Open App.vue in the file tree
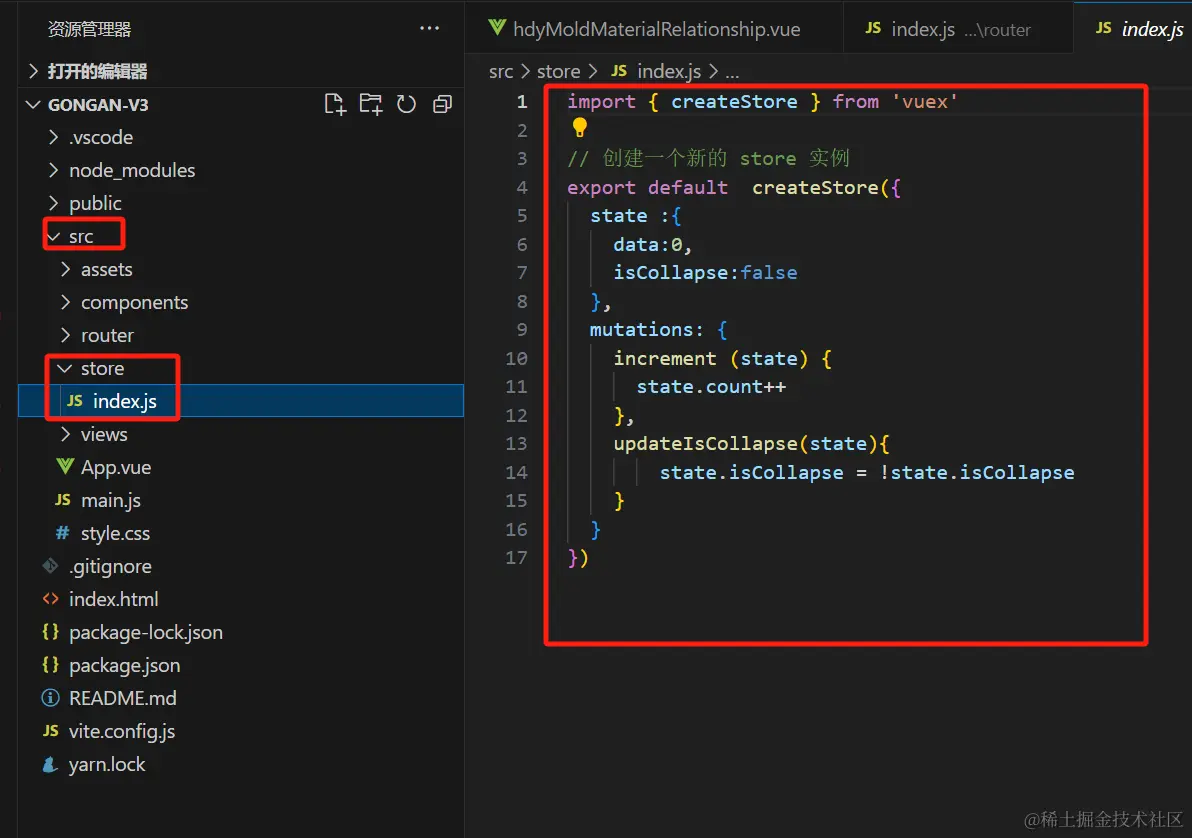This screenshot has height=838, width=1192. pyautogui.click(x=241, y=467)
